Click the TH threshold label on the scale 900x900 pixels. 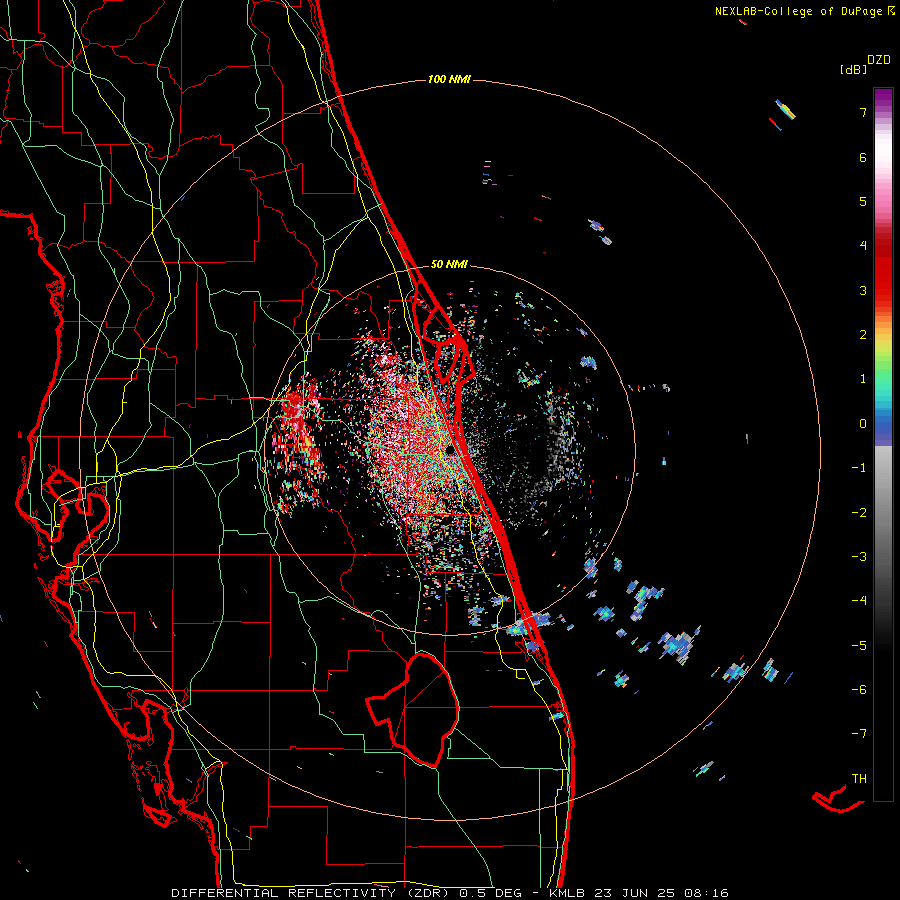pos(859,779)
